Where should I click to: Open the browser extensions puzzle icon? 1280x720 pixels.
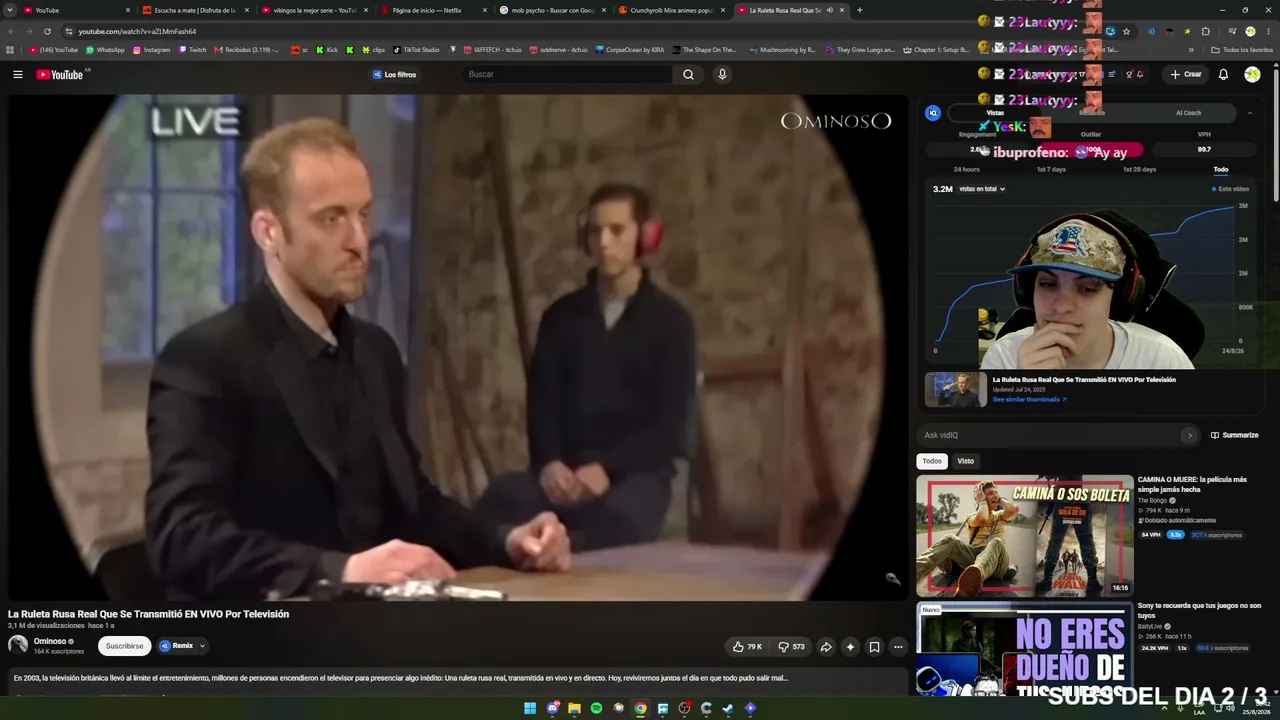click(x=1205, y=31)
